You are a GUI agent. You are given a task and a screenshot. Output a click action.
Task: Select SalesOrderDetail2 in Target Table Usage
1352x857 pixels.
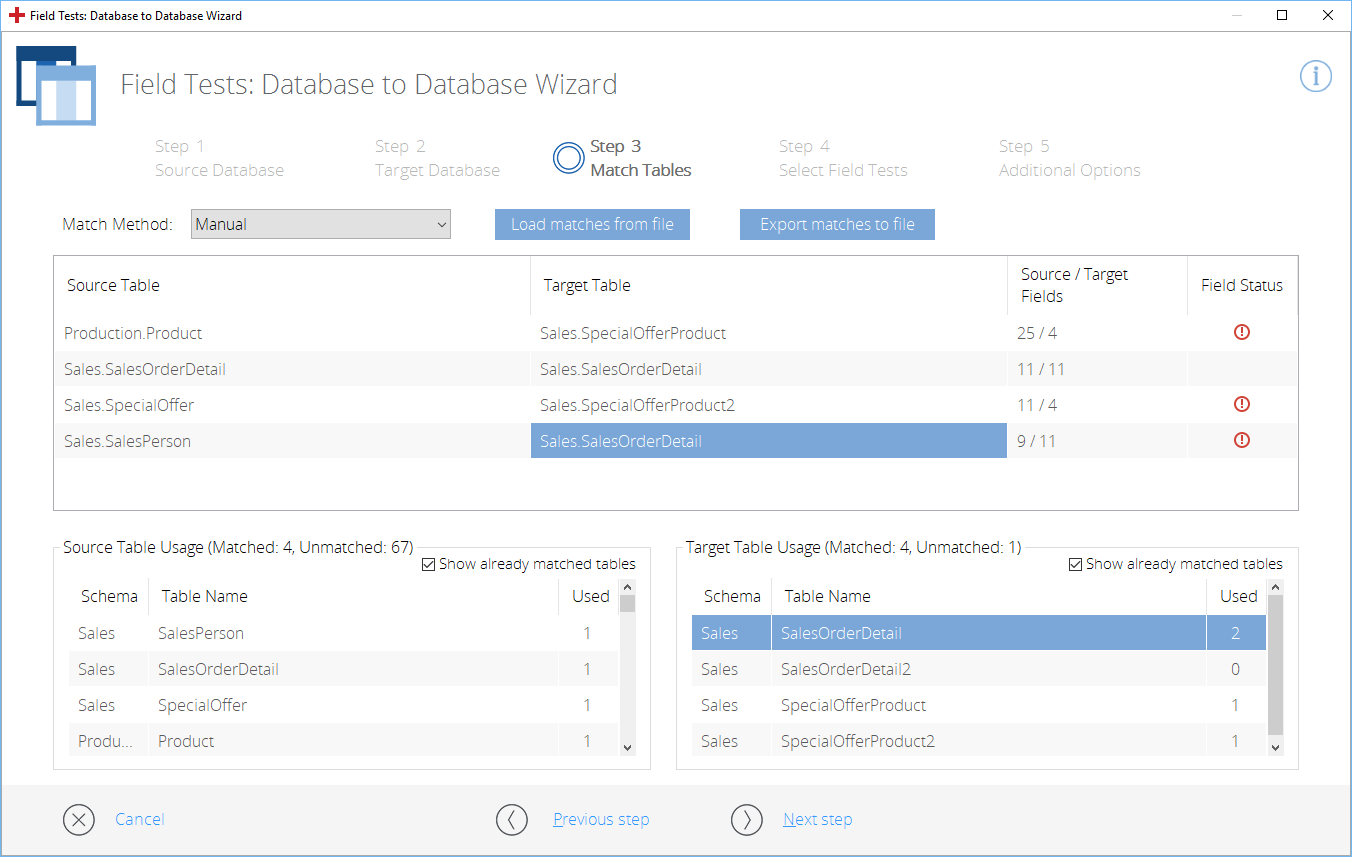tap(845, 669)
